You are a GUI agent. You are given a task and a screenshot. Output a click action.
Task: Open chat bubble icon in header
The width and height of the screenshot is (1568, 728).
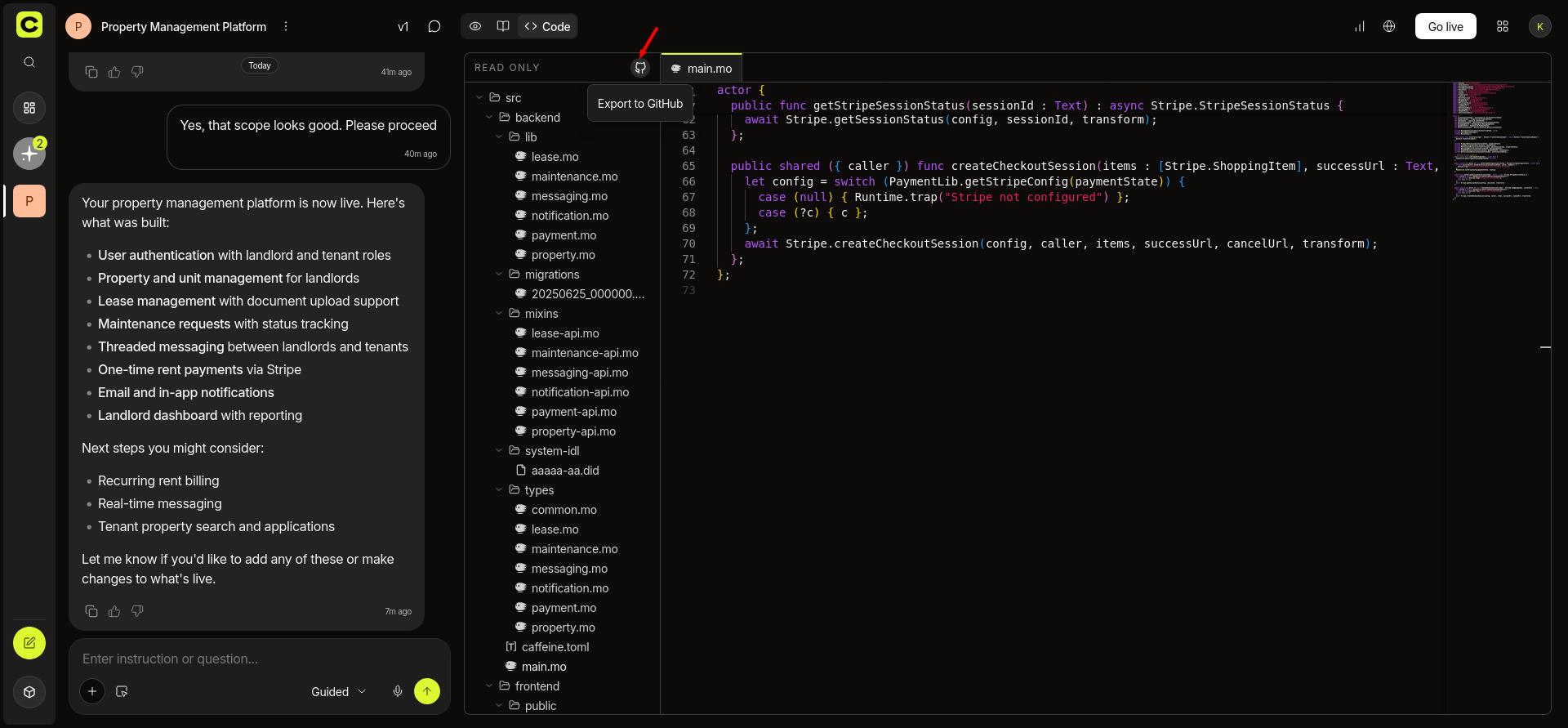coord(434,26)
